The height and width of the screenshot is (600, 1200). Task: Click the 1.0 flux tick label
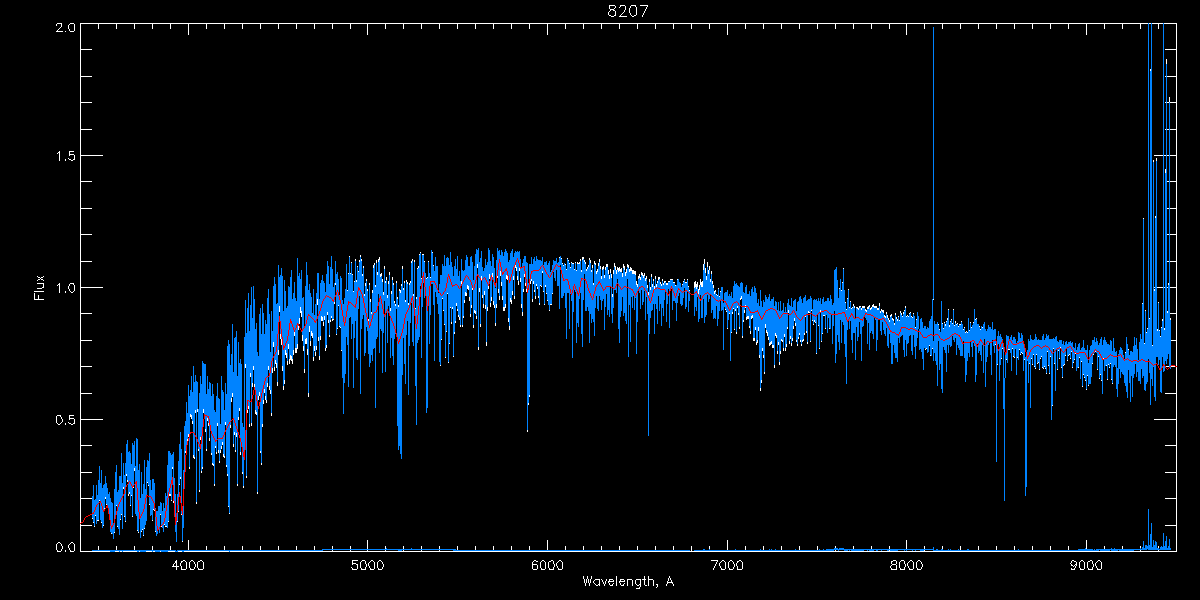65,288
